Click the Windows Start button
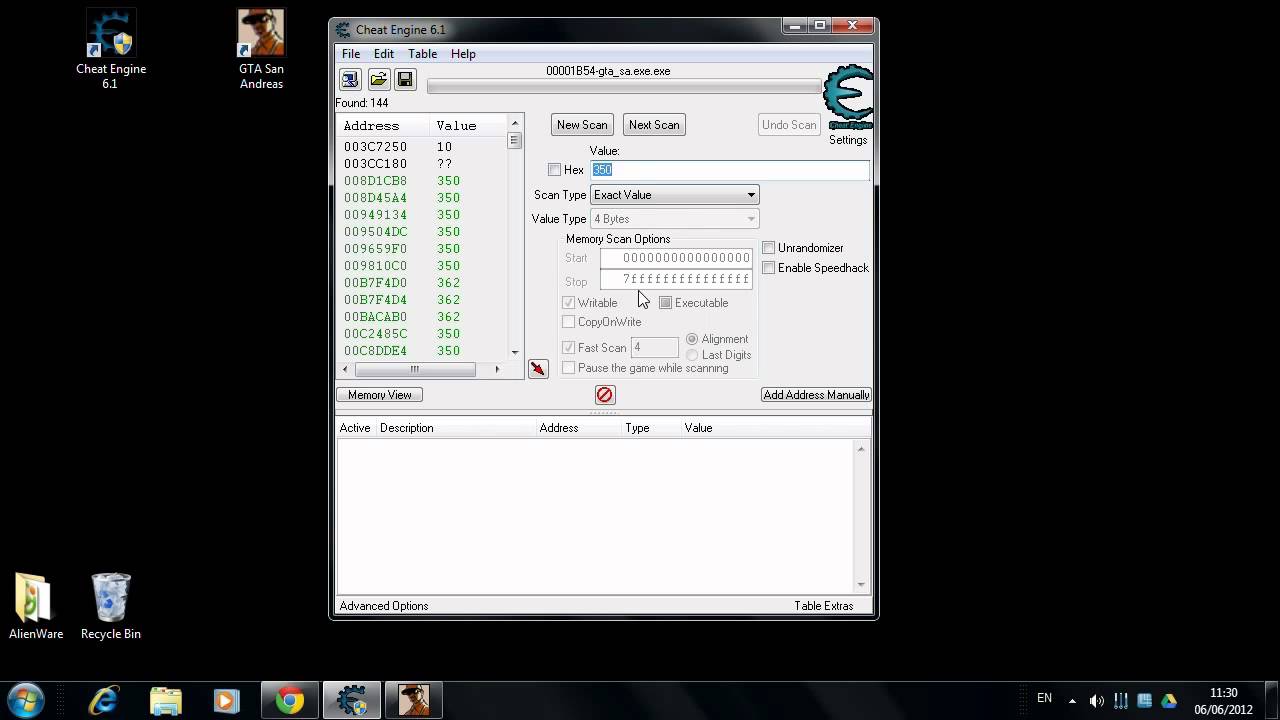 25,700
